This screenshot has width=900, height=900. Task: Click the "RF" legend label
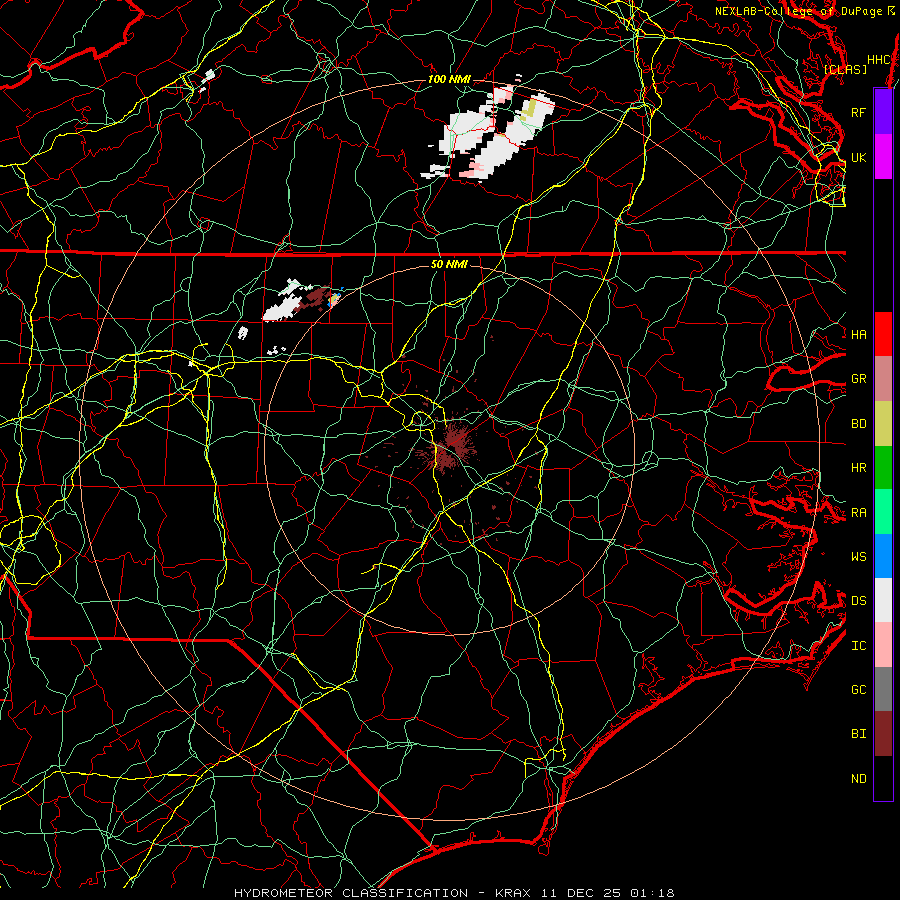tap(858, 112)
